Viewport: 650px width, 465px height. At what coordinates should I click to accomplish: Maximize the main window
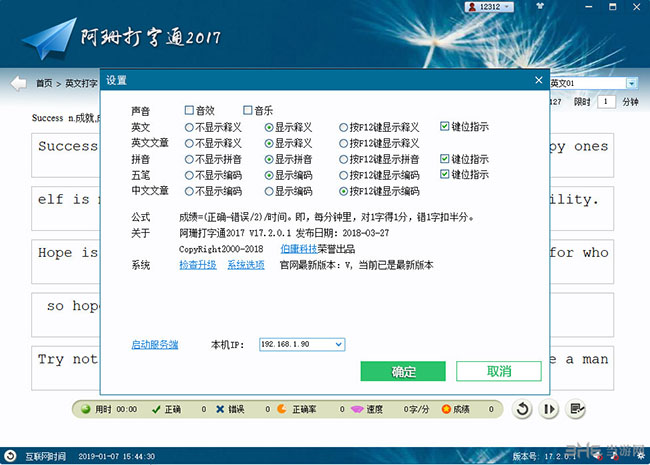612,7
